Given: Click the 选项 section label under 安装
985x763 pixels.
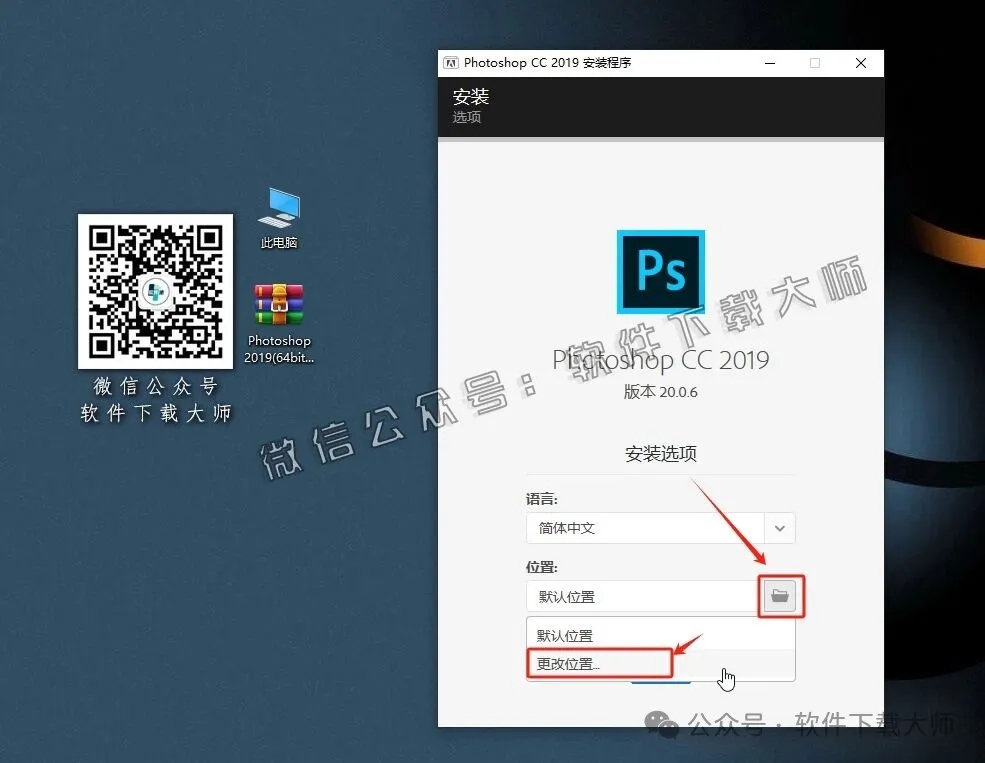Looking at the screenshot, I should (x=466, y=116).
